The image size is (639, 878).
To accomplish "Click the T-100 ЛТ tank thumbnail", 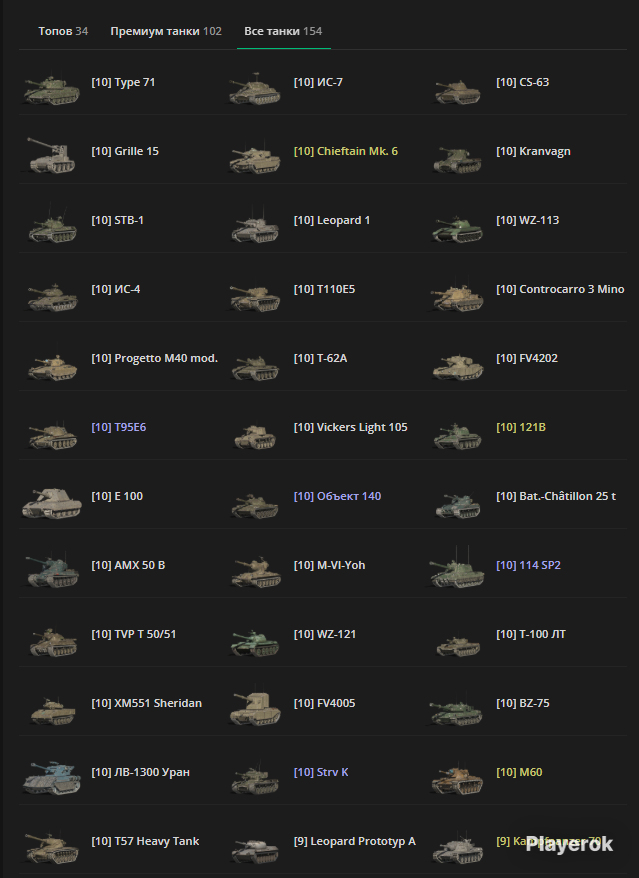I will pos(458,645).
